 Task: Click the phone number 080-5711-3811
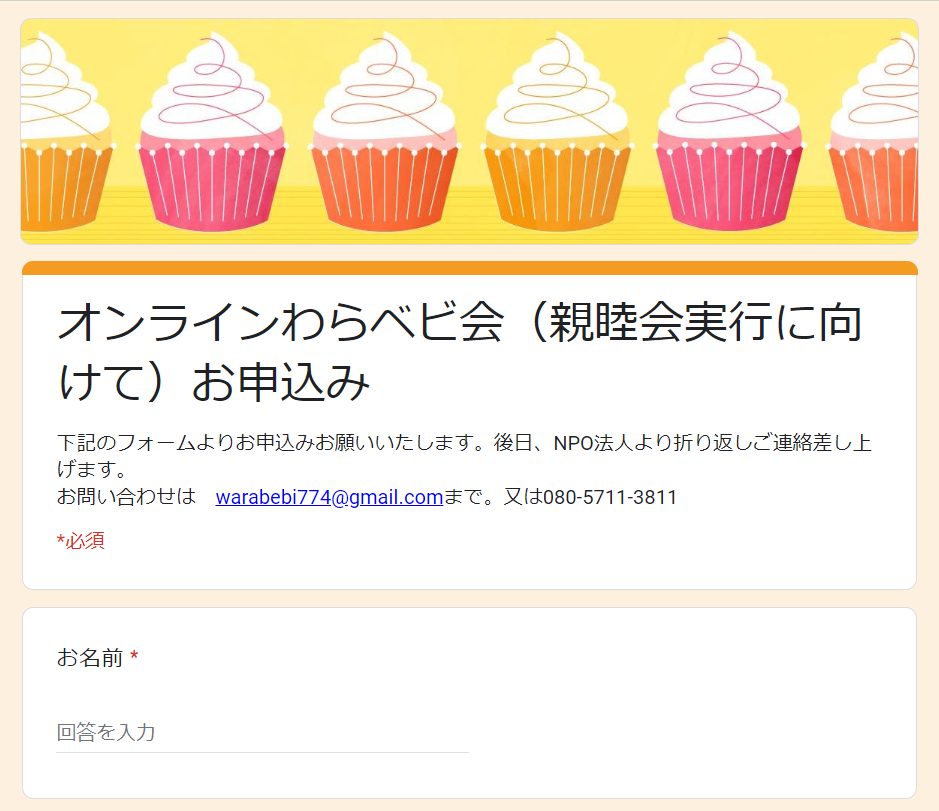(610, 497)
